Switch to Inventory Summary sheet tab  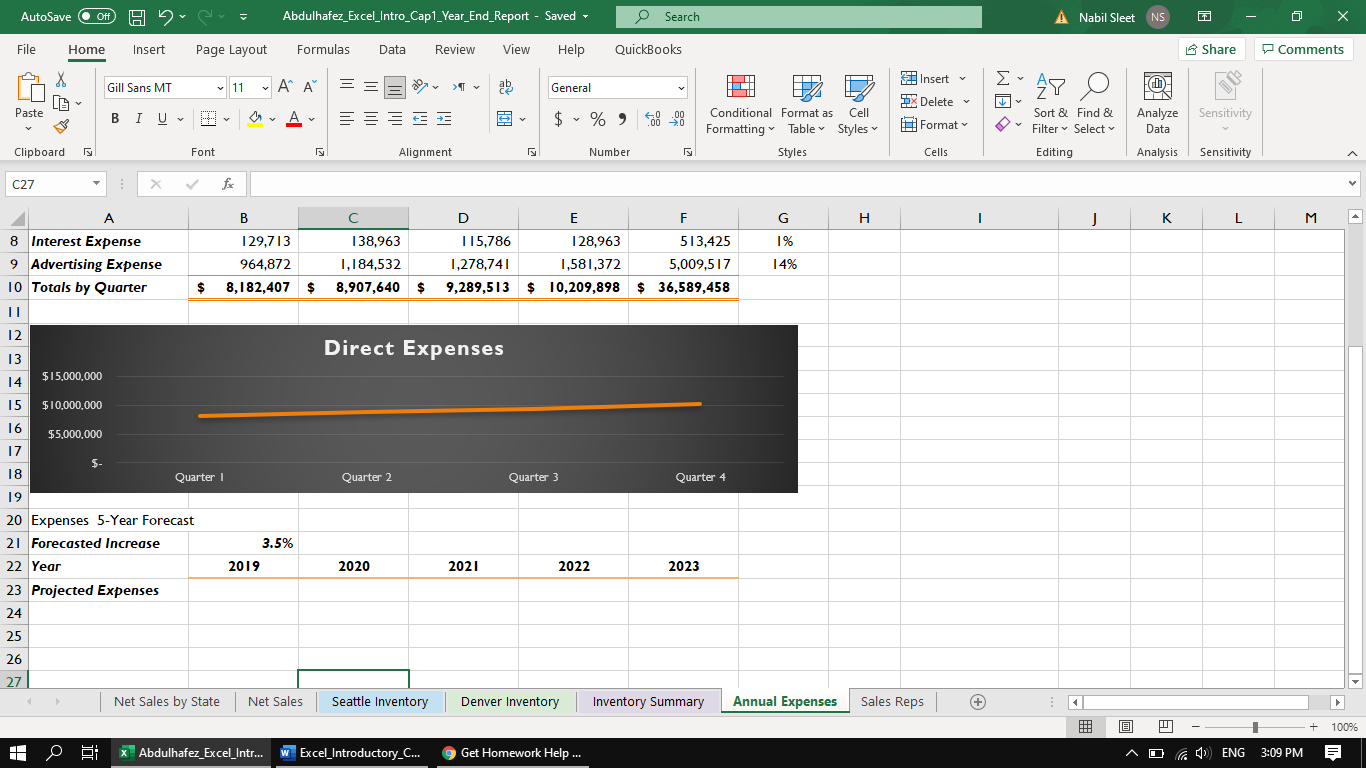point(648,702)
